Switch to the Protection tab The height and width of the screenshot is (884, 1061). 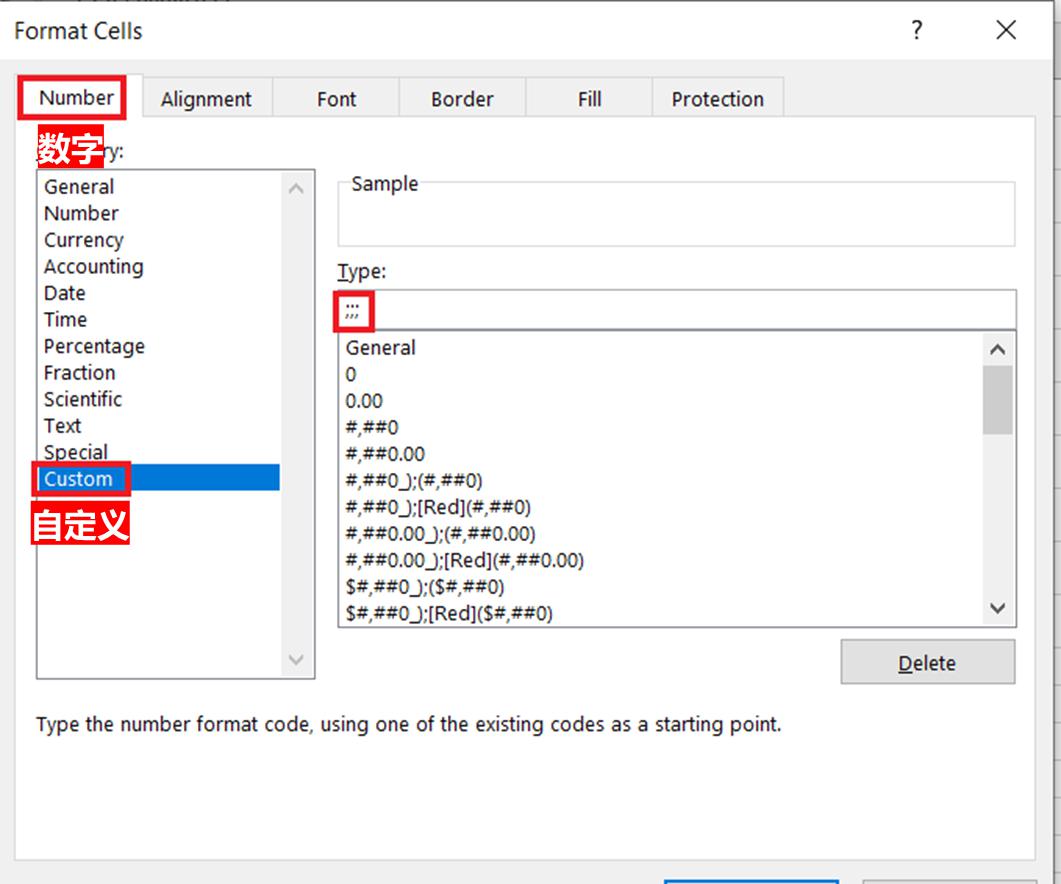717,99
